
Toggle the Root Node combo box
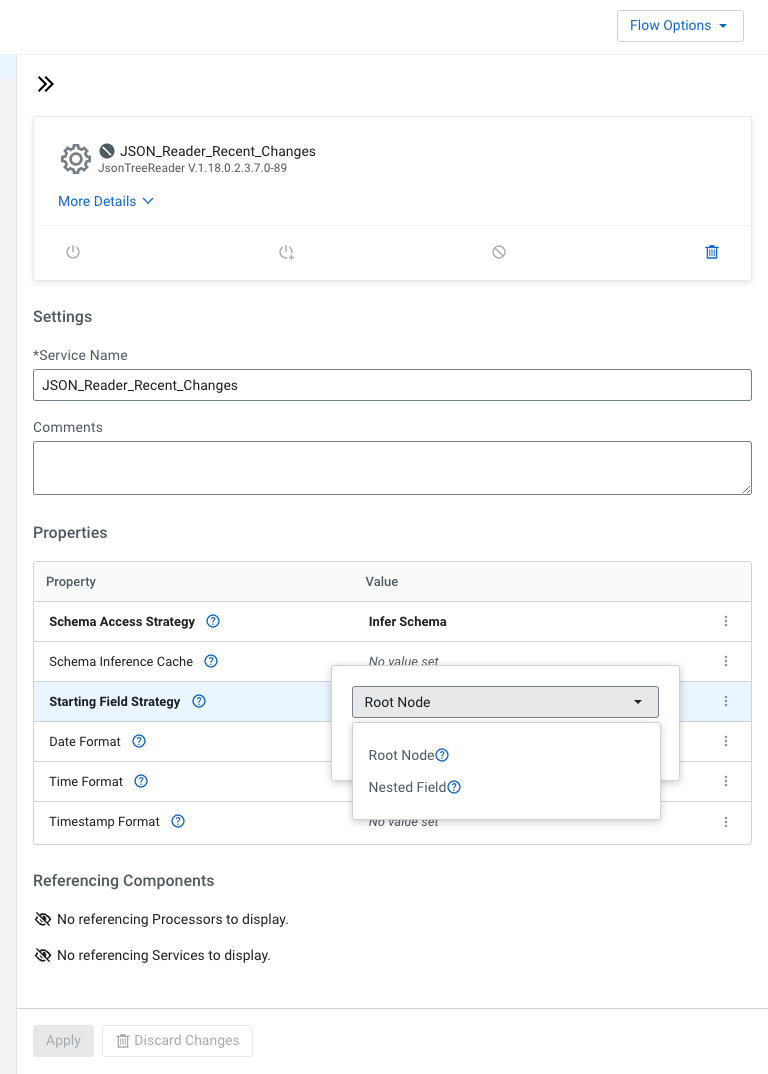pos(505,702)
